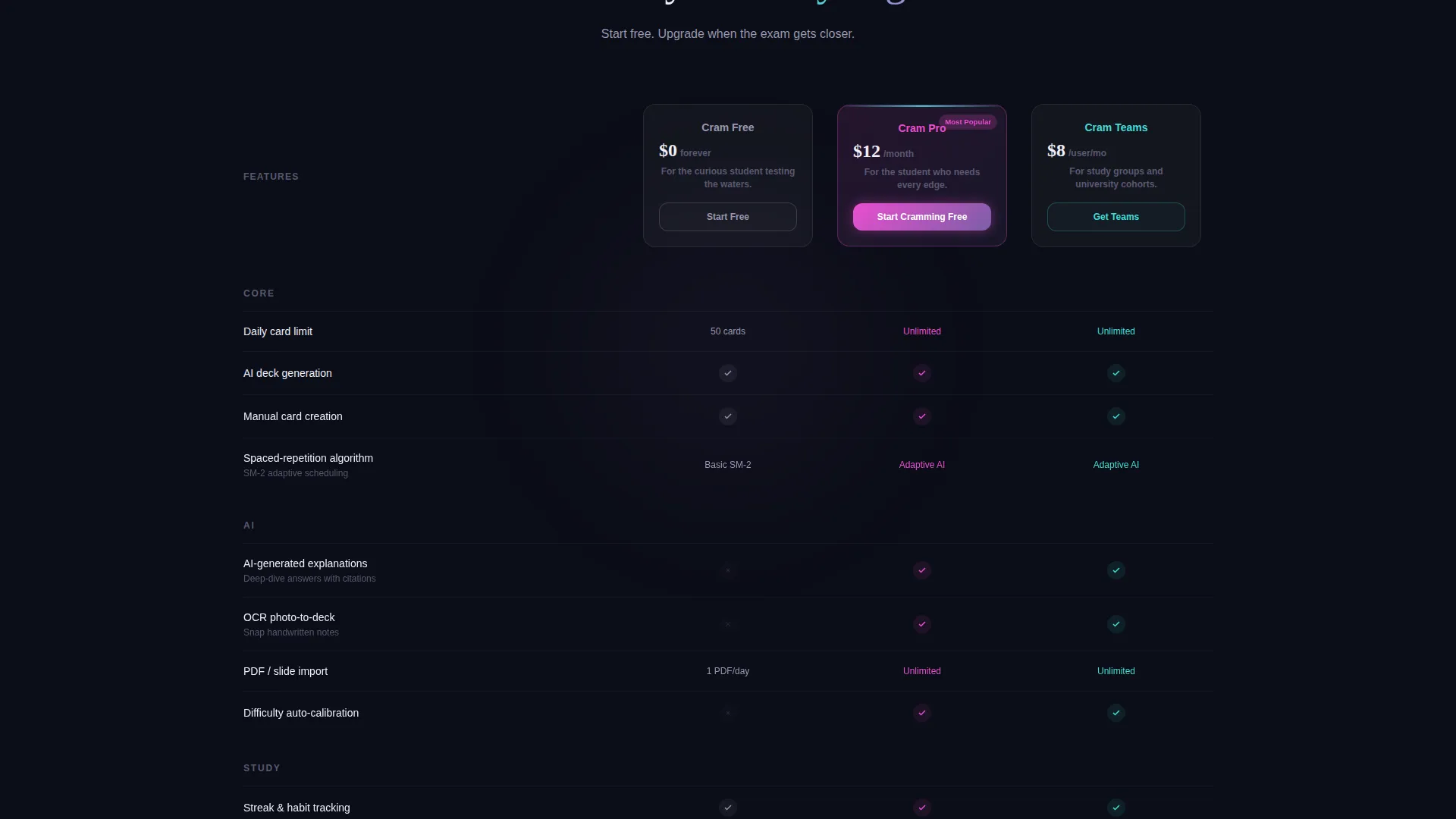Click AI-generated explanations checkmark for Cram Pro

[921, 570]
